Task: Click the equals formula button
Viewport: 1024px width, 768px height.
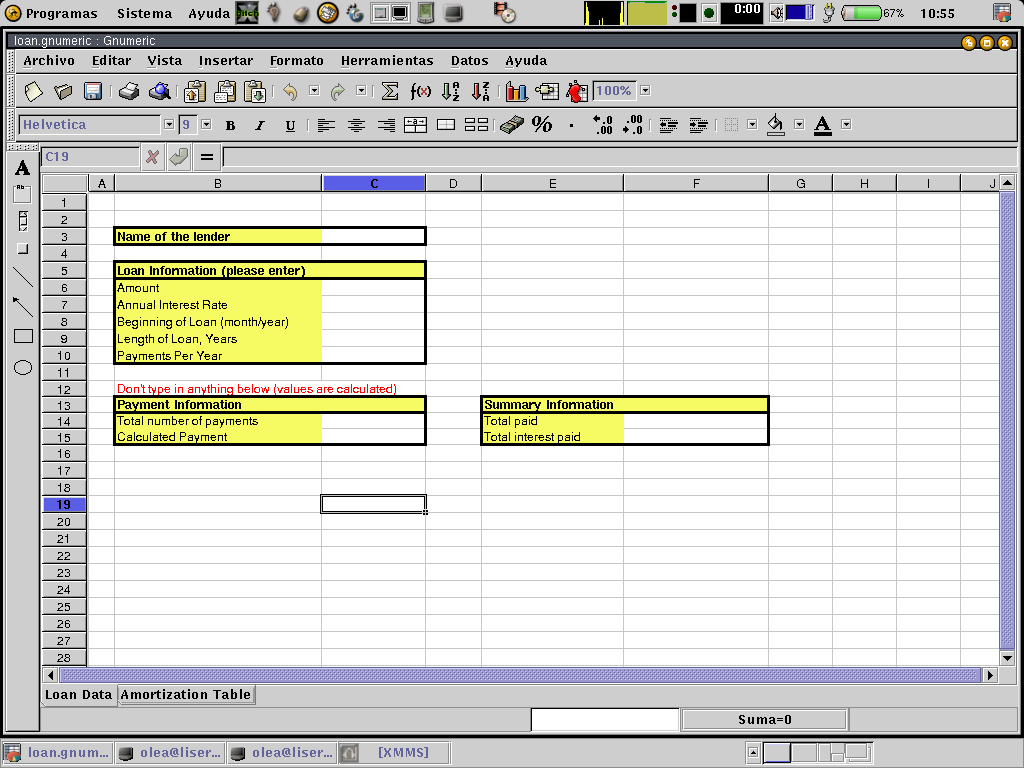Action: click(x=207, y=157)
